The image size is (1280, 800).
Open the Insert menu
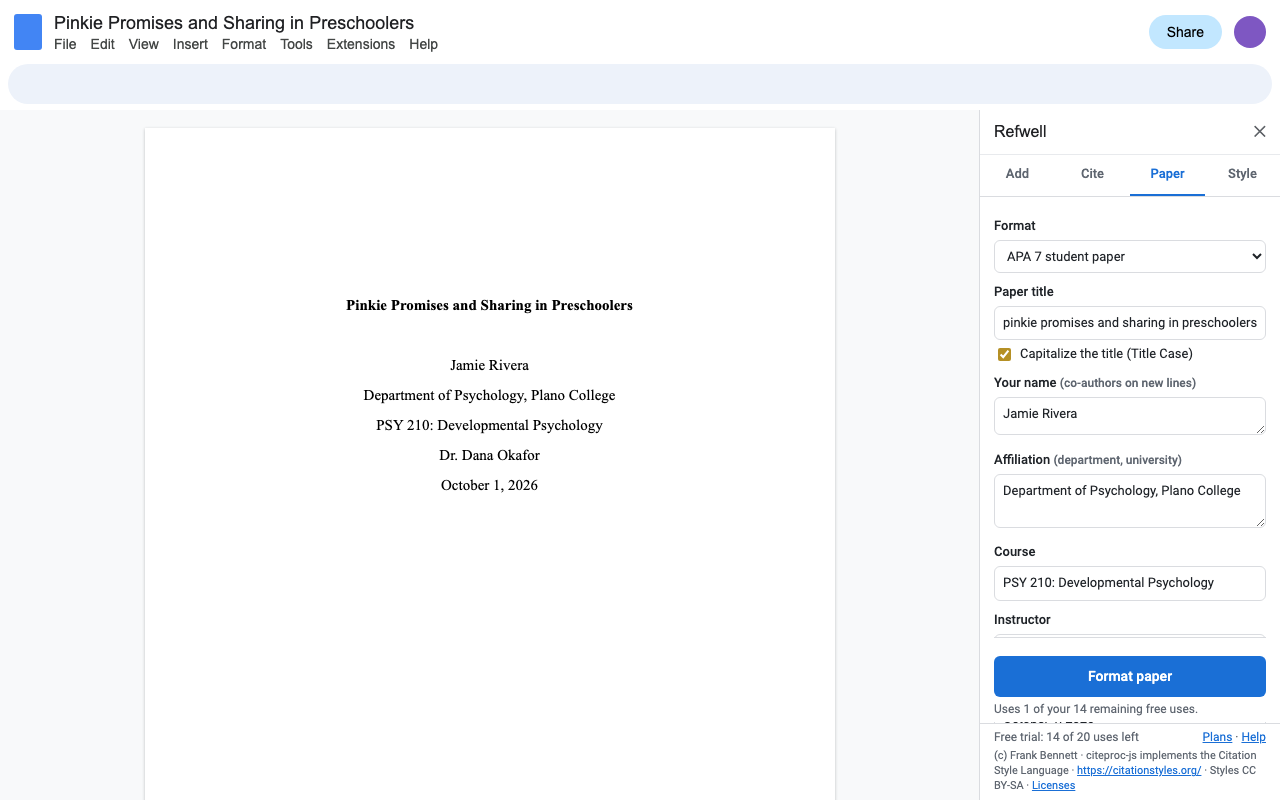click(x=190, y=44)
